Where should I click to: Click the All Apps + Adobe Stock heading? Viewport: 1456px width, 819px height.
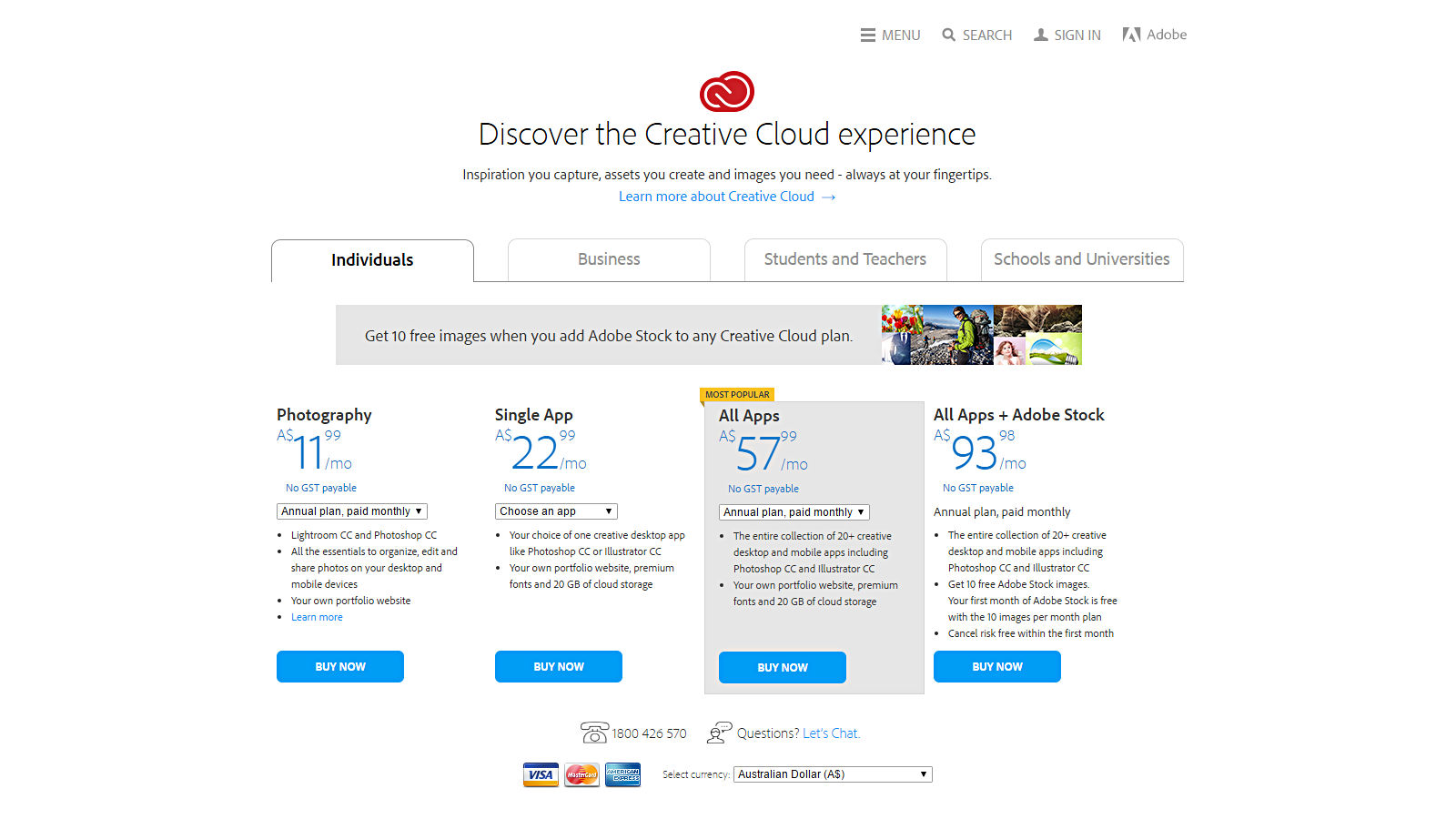point(1019,415)
